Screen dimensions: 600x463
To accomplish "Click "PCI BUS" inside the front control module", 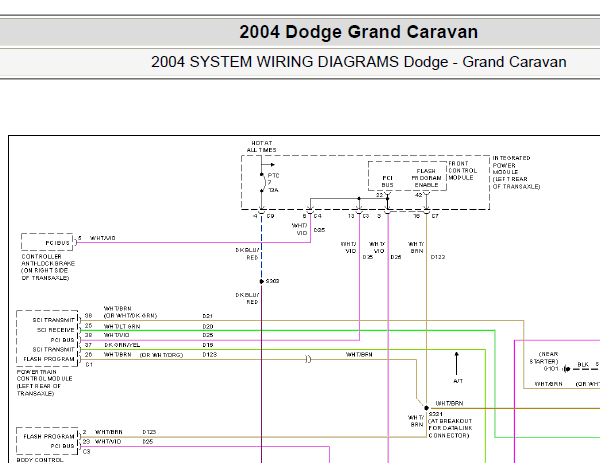I will [387, 181].
